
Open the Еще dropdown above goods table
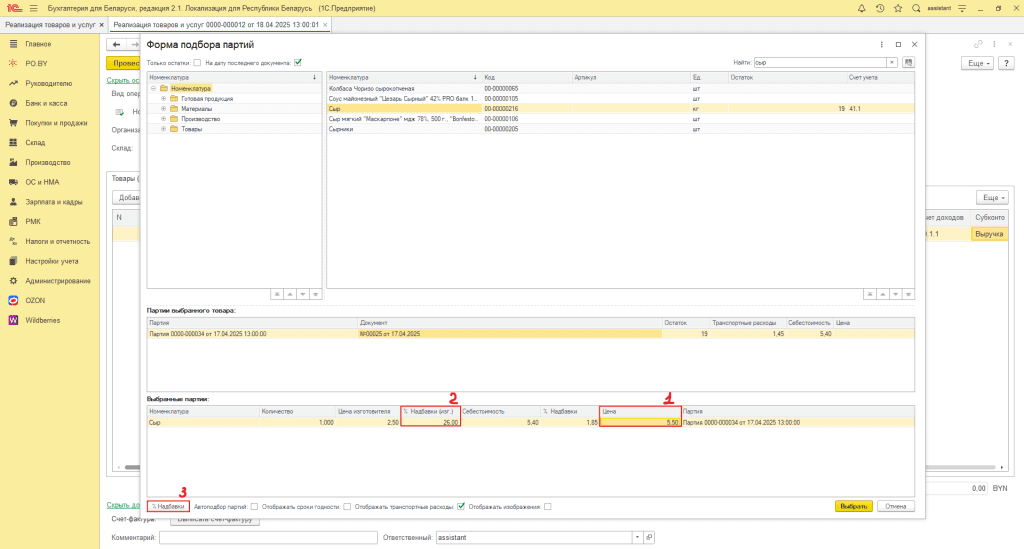click(x=993, y=198)
